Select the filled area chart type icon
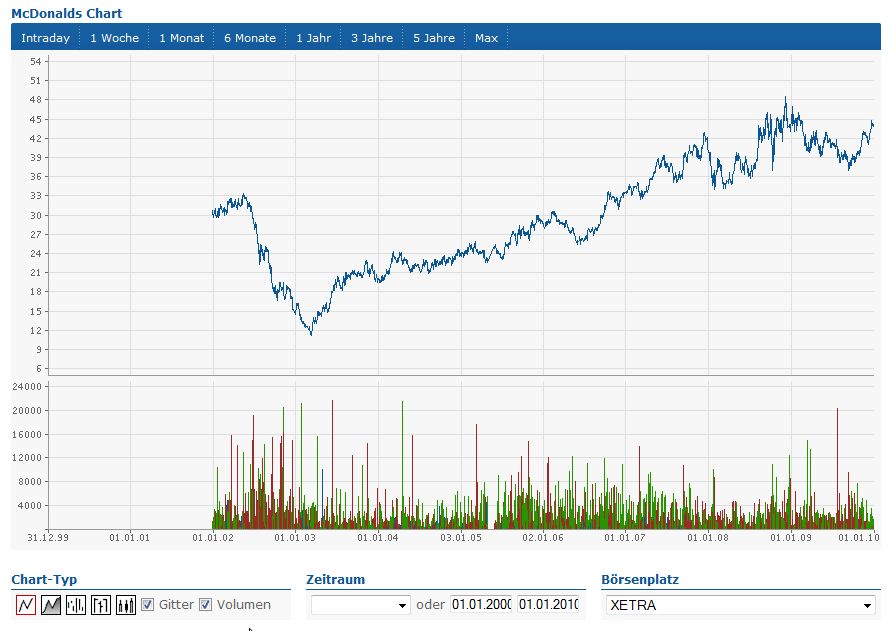Screen dimensions: 892x631 point(51,604)
